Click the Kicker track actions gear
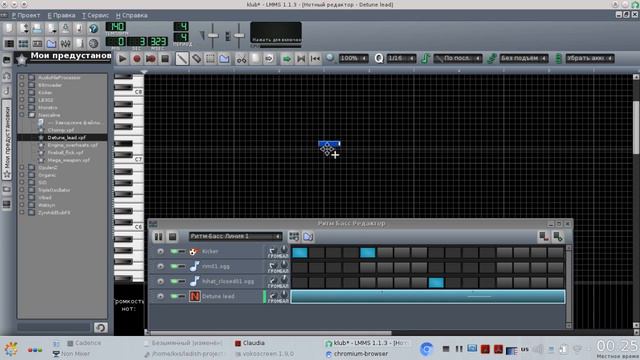Screen dimensions: 640x360 pos(160,251)
